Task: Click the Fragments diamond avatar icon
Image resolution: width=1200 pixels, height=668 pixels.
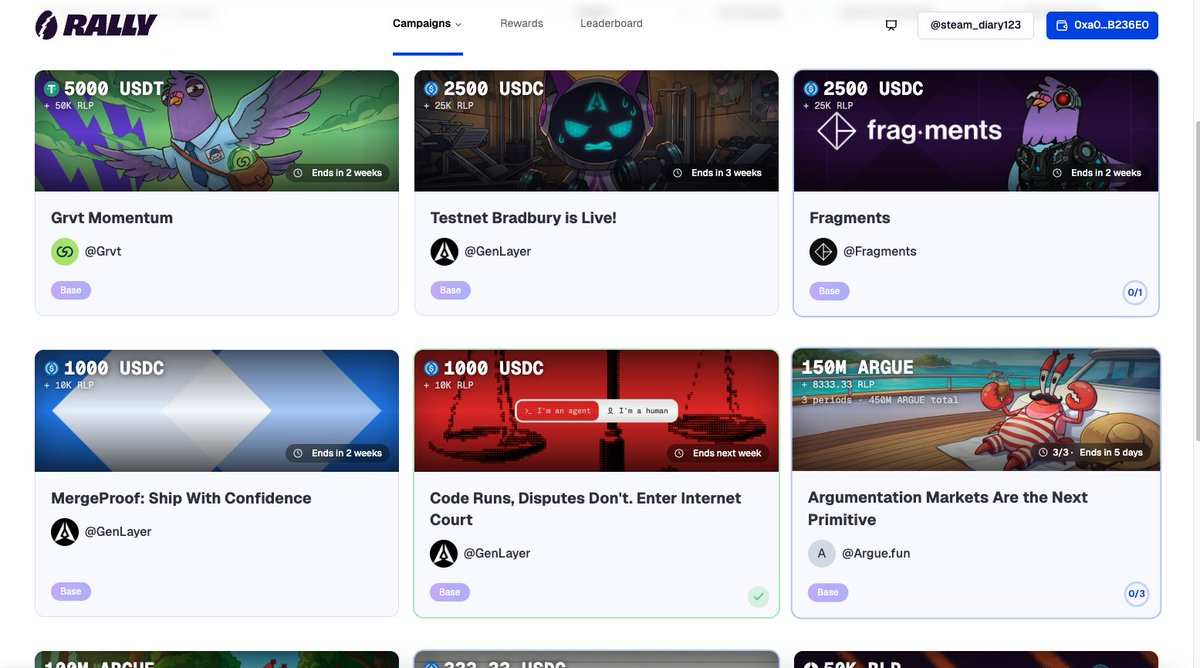Action: click(823, 252)
